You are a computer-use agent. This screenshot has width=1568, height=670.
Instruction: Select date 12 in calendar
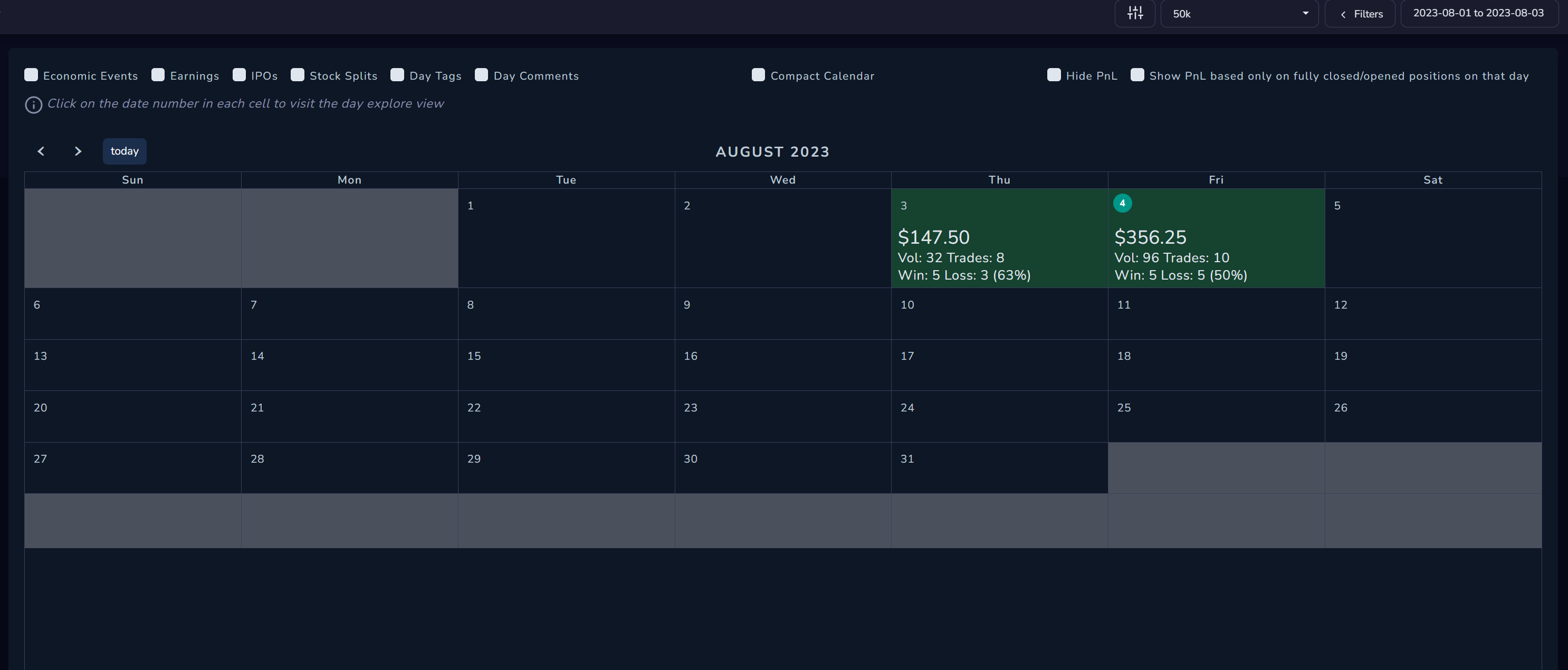coord(1341,305)
